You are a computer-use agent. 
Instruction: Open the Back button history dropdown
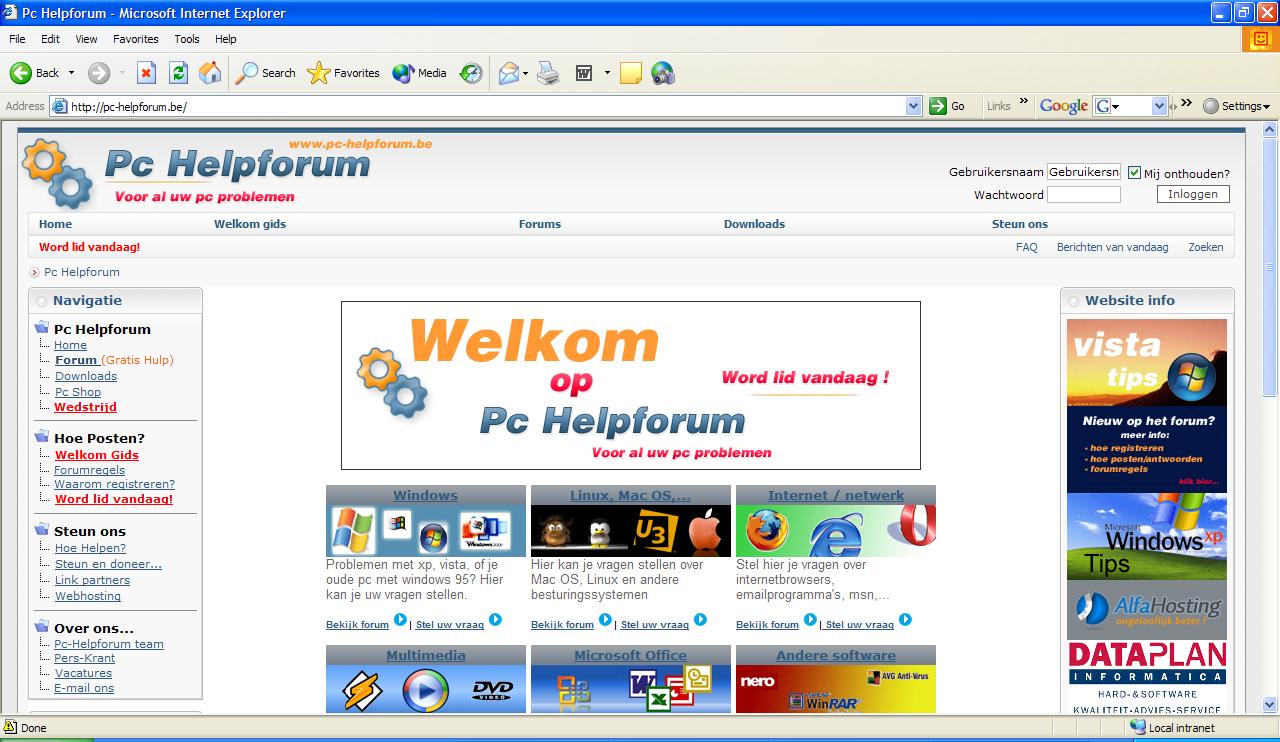tap(70, 73)
